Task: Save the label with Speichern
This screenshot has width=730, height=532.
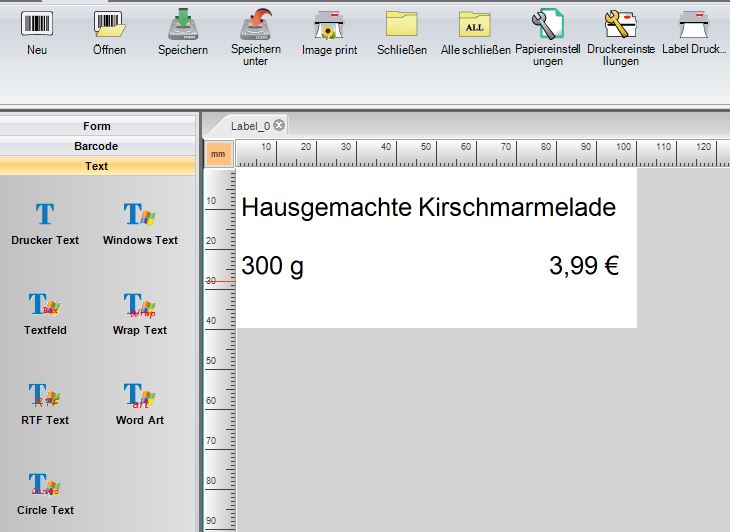Action: [182, 33]
